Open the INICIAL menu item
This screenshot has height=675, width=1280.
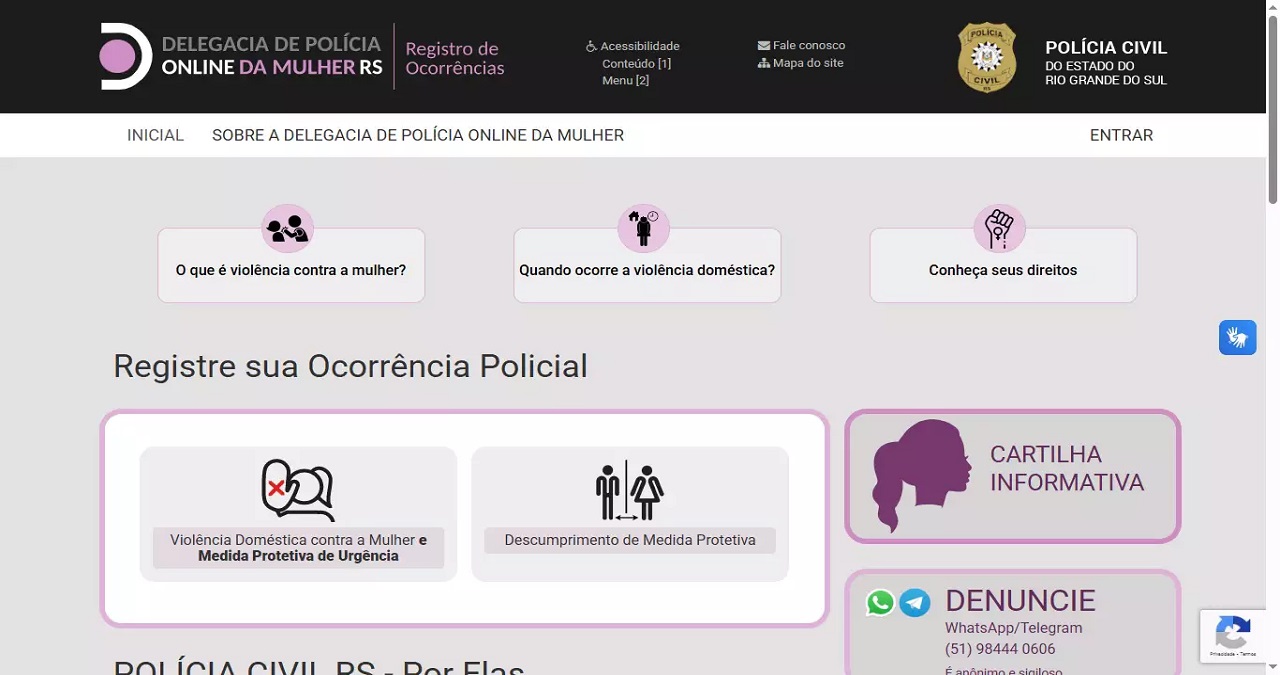(x=155, y=135)
